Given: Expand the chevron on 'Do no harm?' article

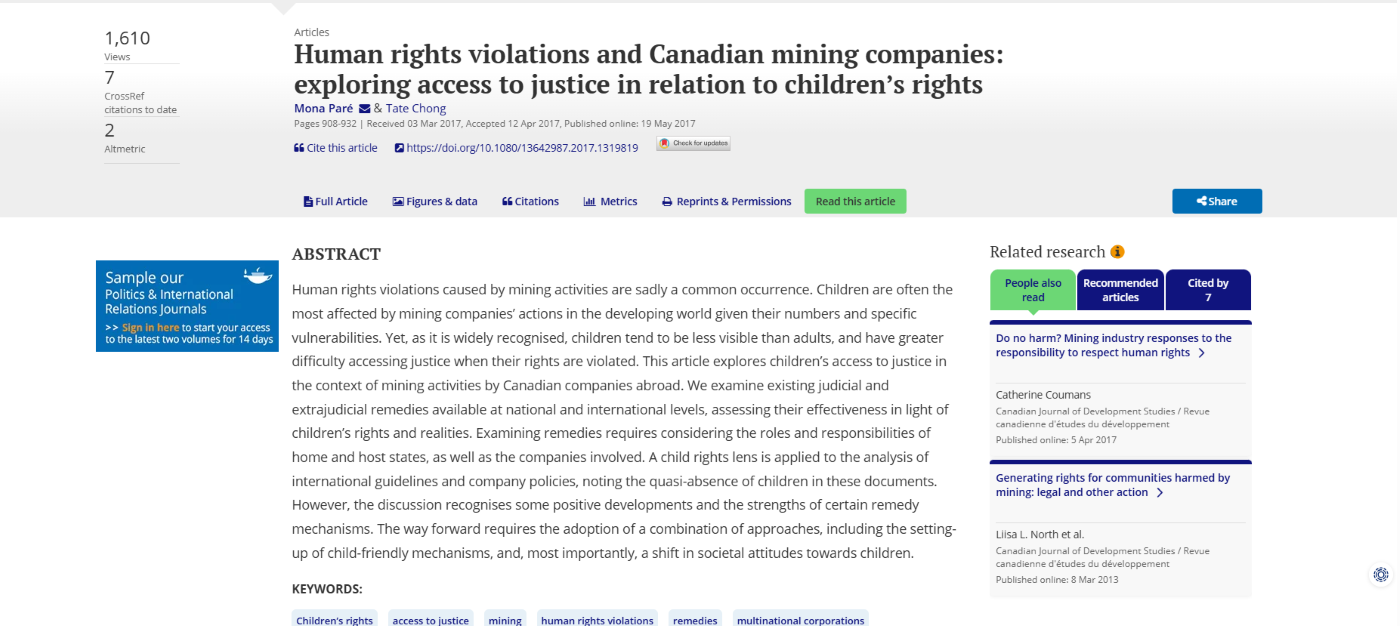Looking at the screenshot, I should coord(1203,352).
